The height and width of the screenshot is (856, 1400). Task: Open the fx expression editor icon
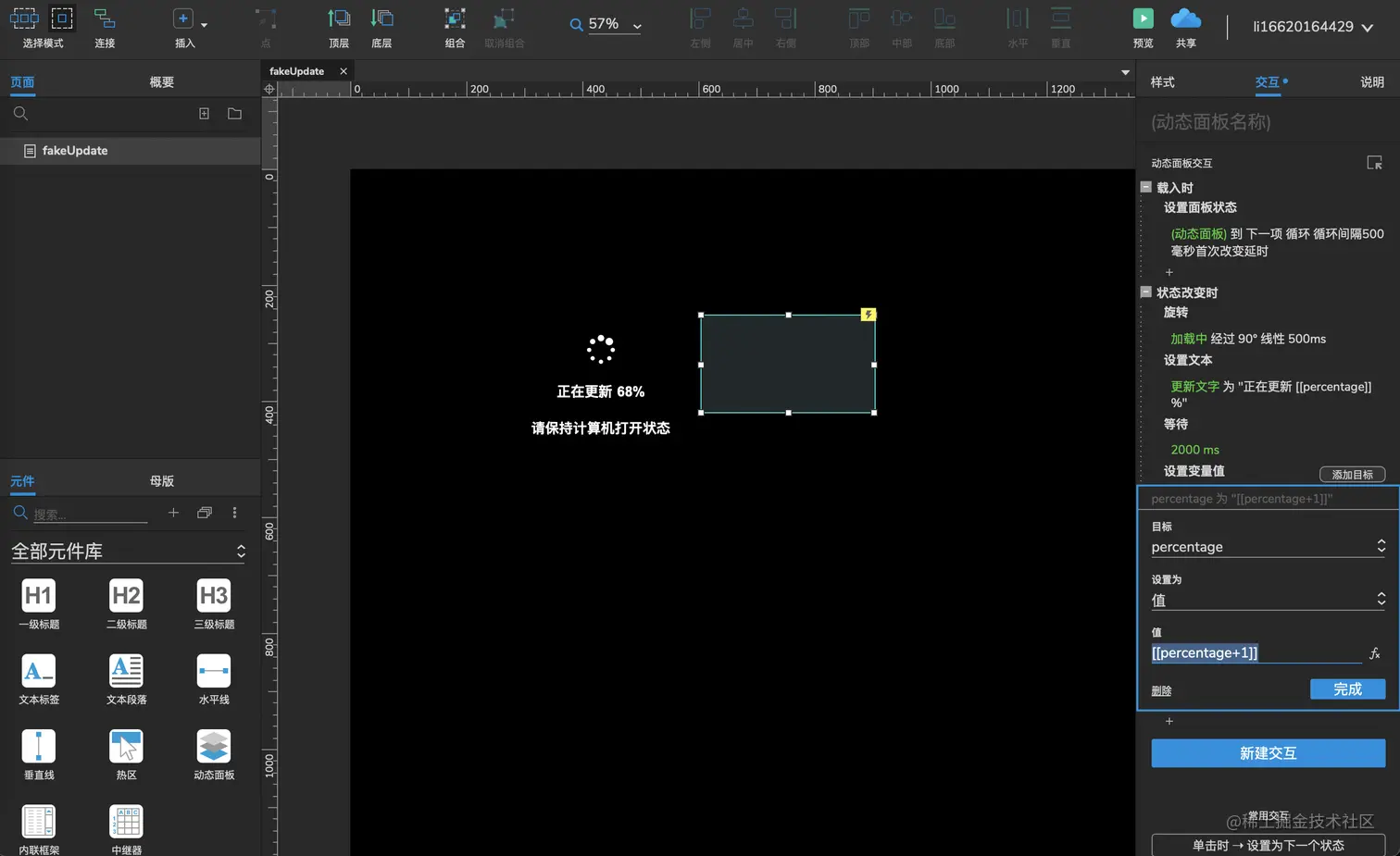coord(1375,653)
